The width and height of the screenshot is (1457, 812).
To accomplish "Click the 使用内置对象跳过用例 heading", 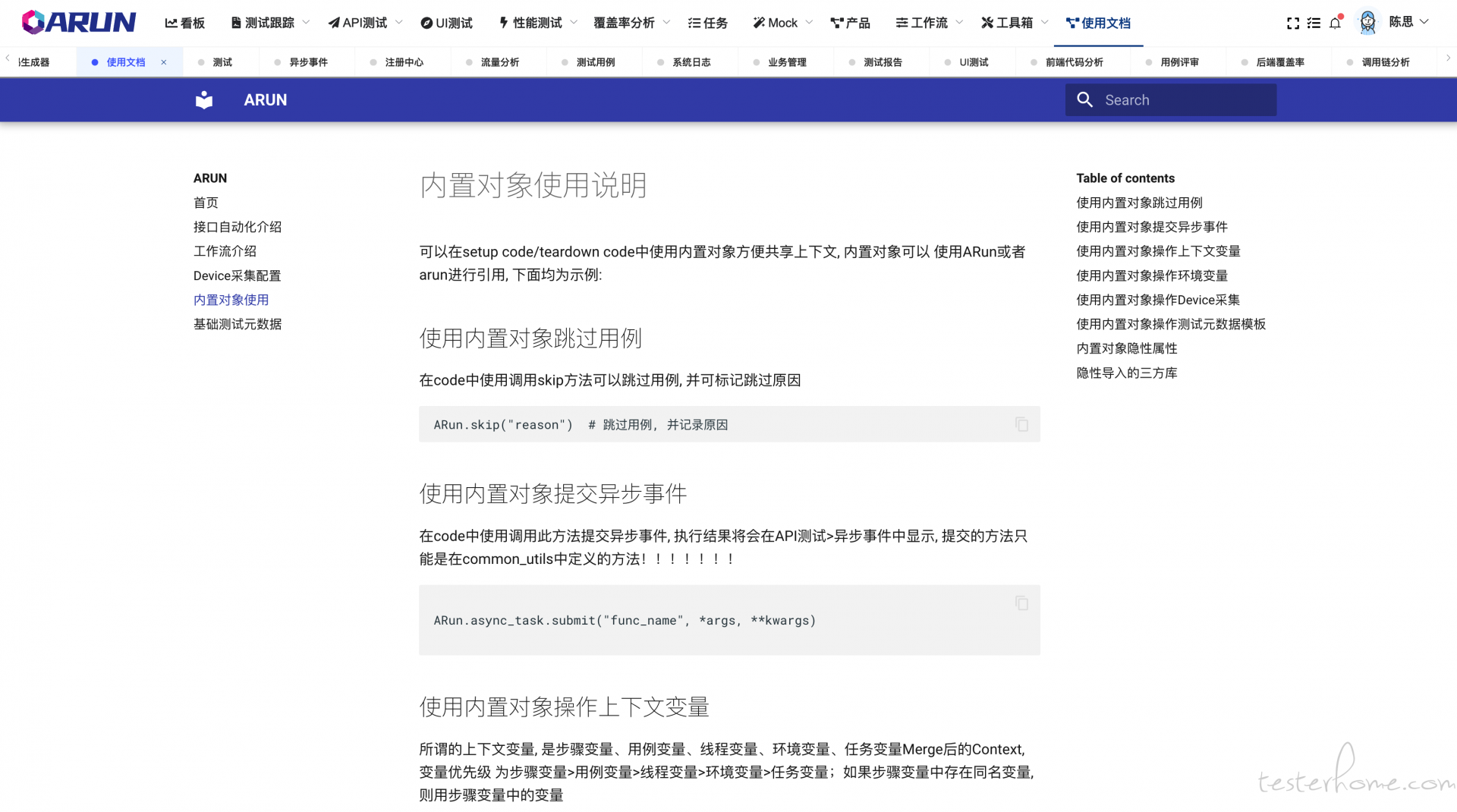I will click(x=530, y=338).
